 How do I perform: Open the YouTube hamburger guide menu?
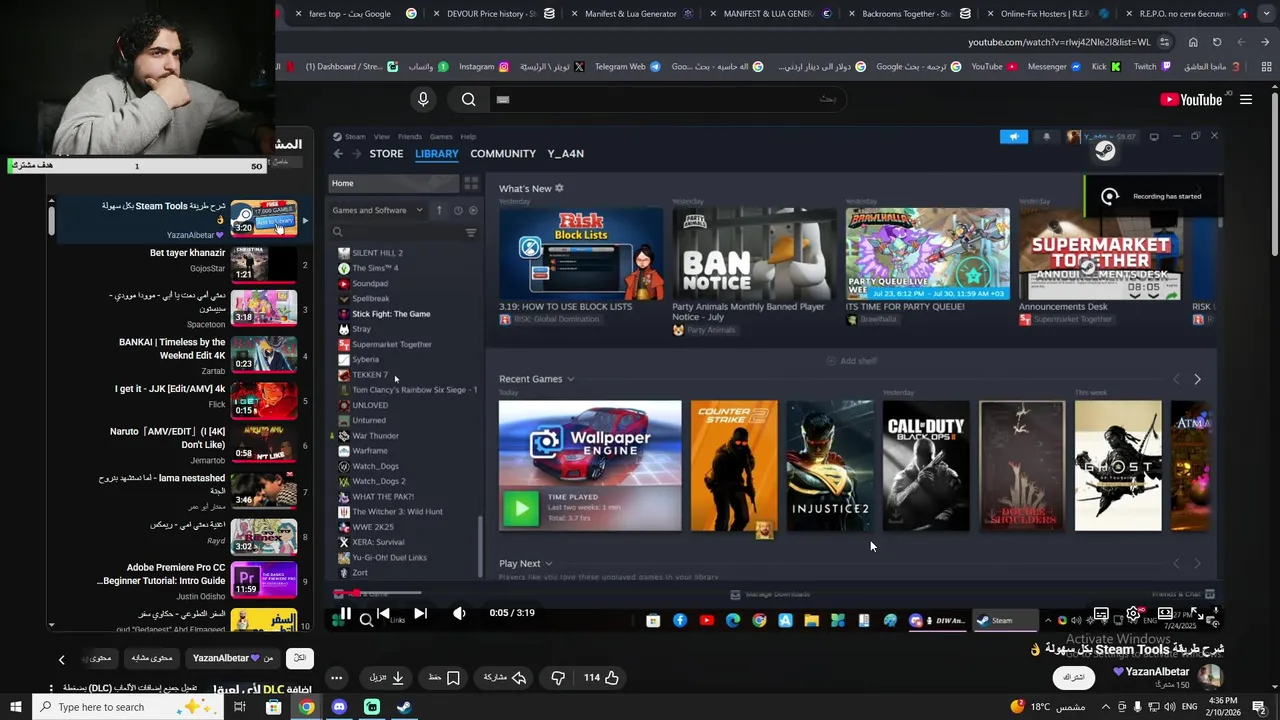click(x=1246, y=99)
